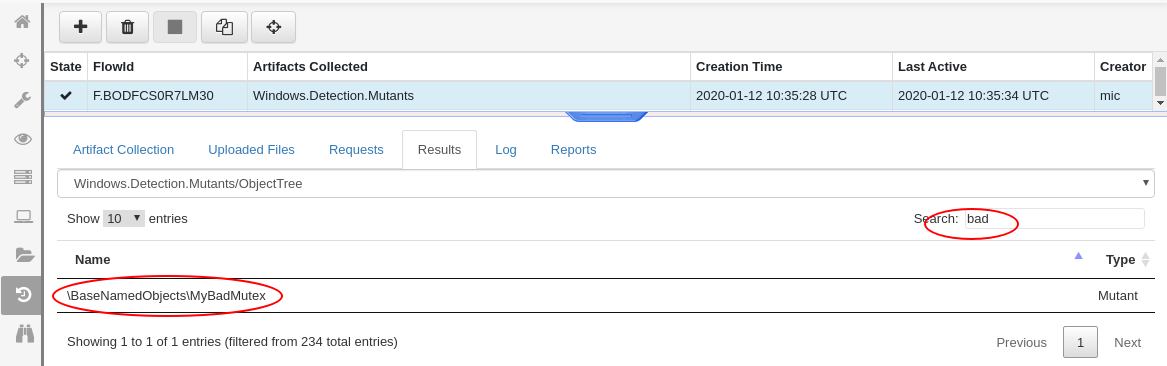Select the Results tab
Screen dimensions: 1167x366
[439, 150]
